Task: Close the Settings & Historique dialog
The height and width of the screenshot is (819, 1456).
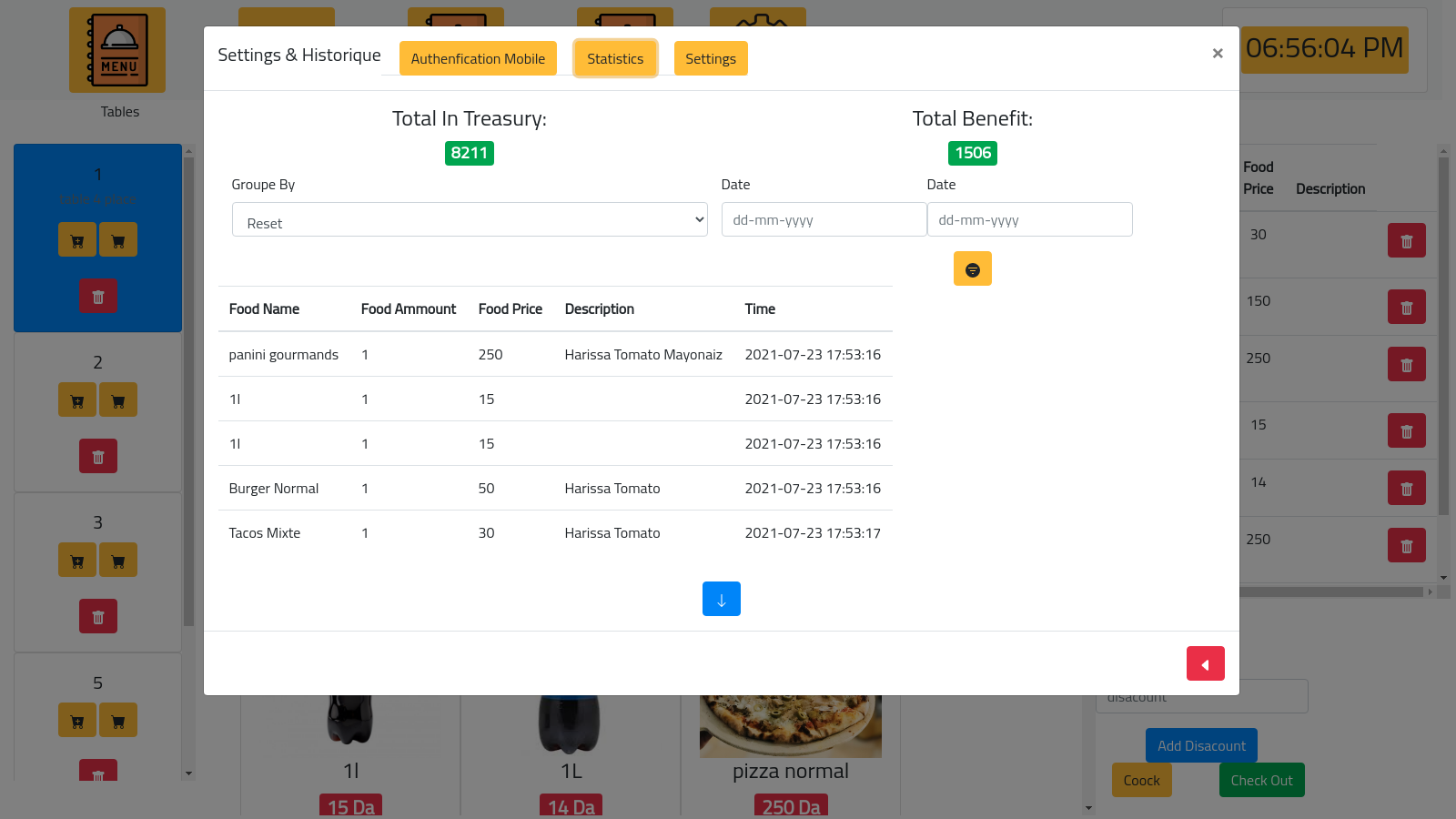Action: point(1217,54)
